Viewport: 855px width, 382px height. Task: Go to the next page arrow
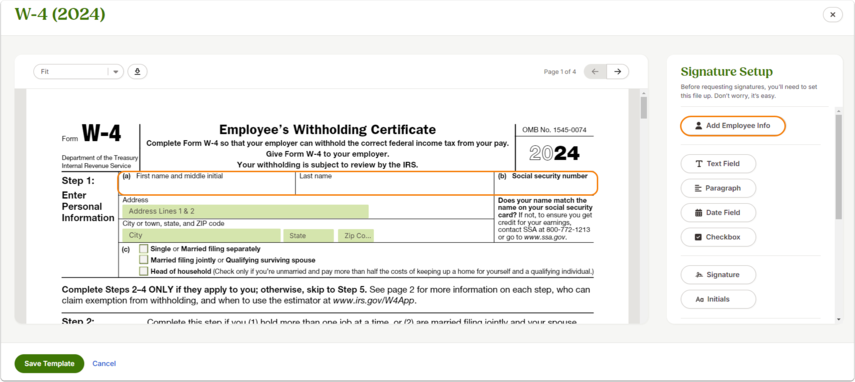tap(617, 71)
